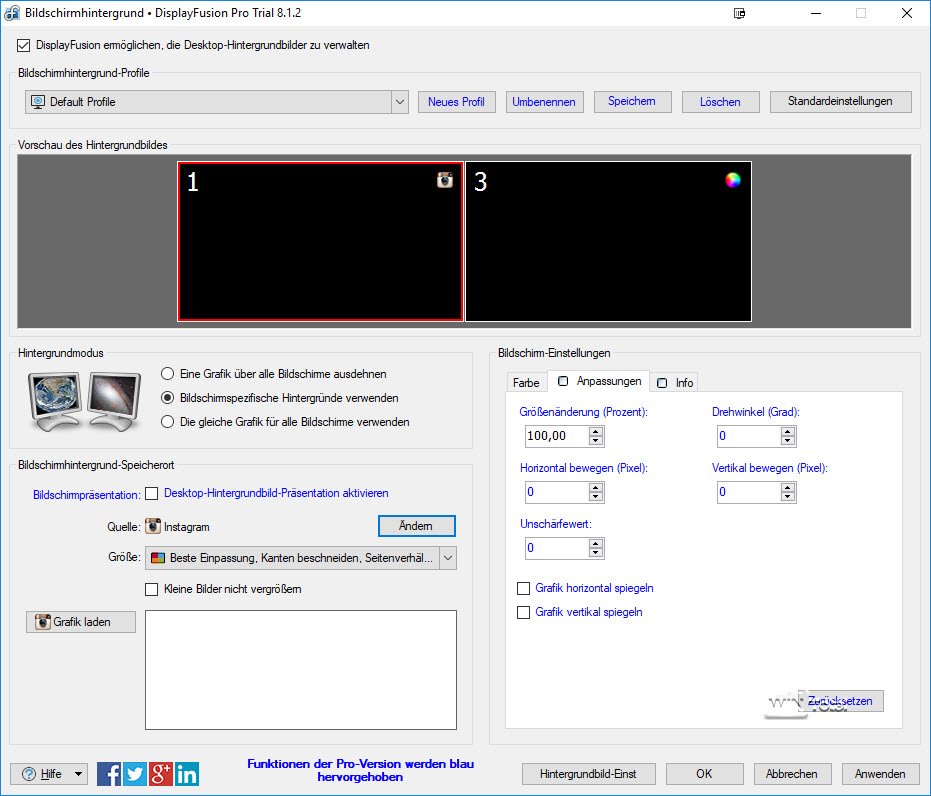Viewport: 931px width, 796px height.
Task: Switch to the Info tab
Action: point(674,383)
